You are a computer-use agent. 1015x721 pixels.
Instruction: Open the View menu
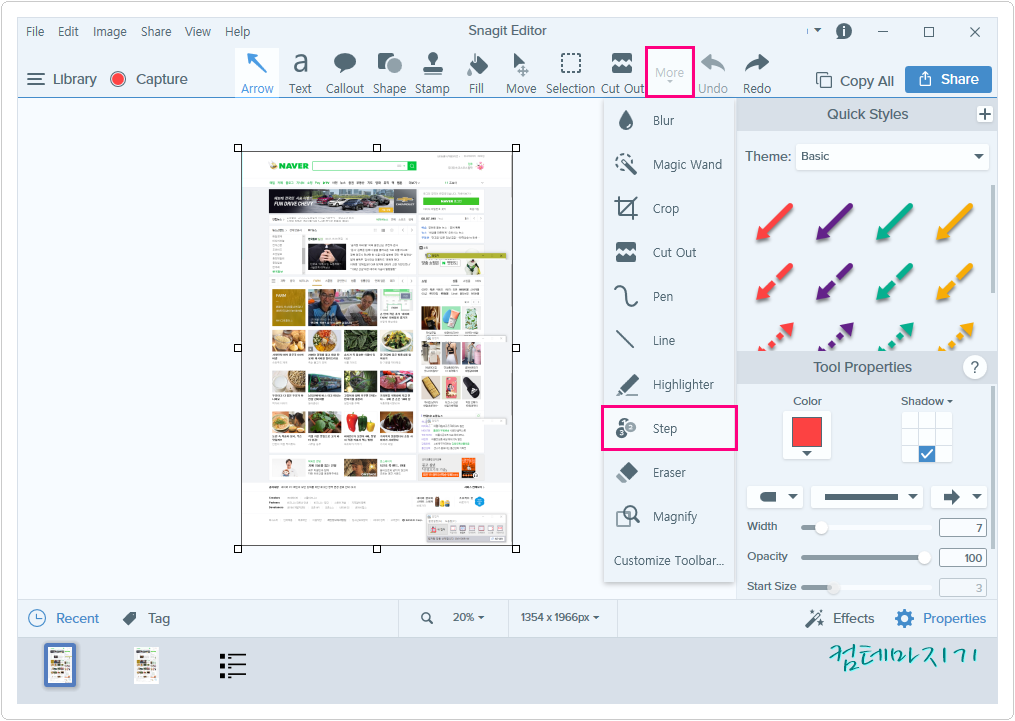click(197, 31)
